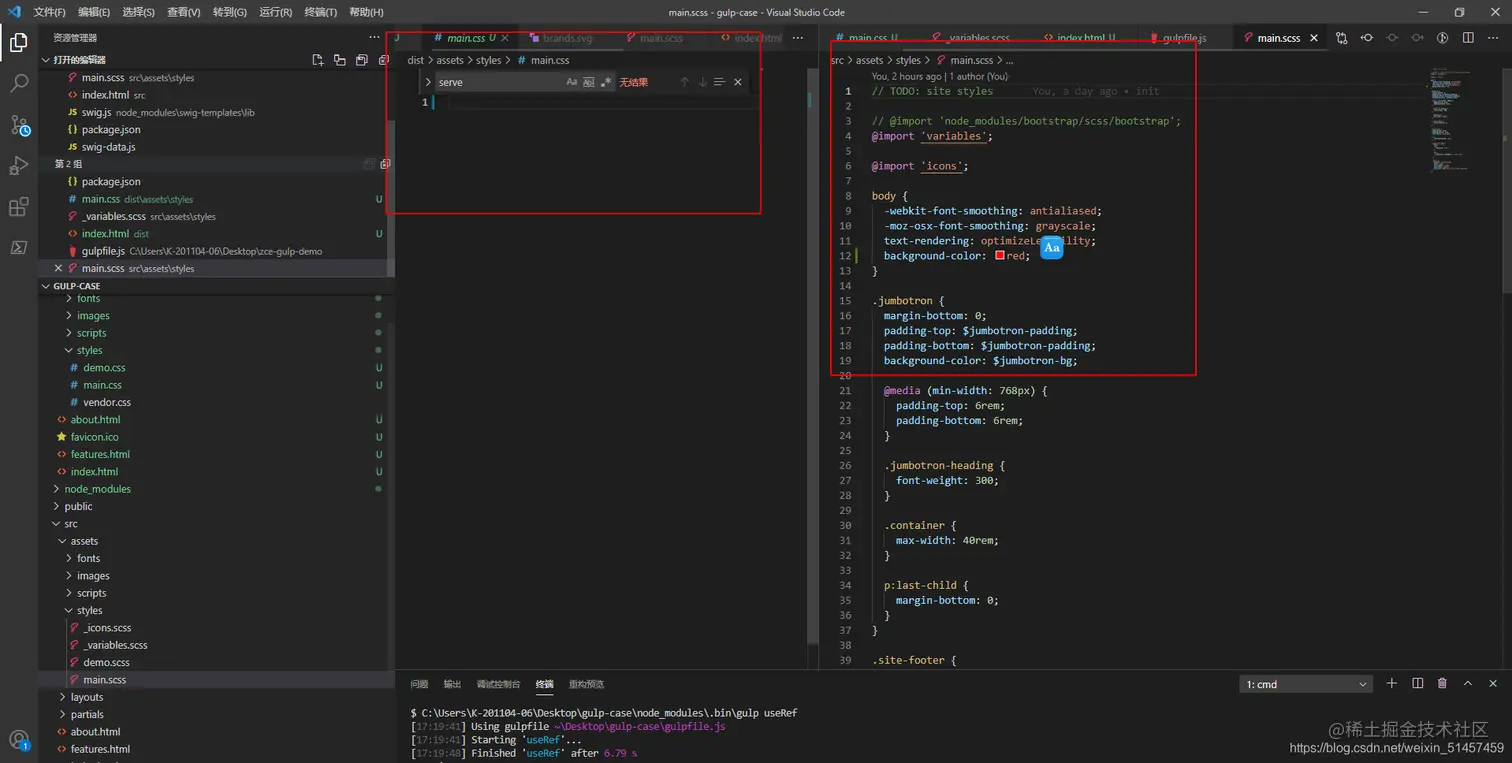The width and height of the screenshot is (1512, 763).
Task: Click the new untitled file icon
Action: [x=318, y=60]
